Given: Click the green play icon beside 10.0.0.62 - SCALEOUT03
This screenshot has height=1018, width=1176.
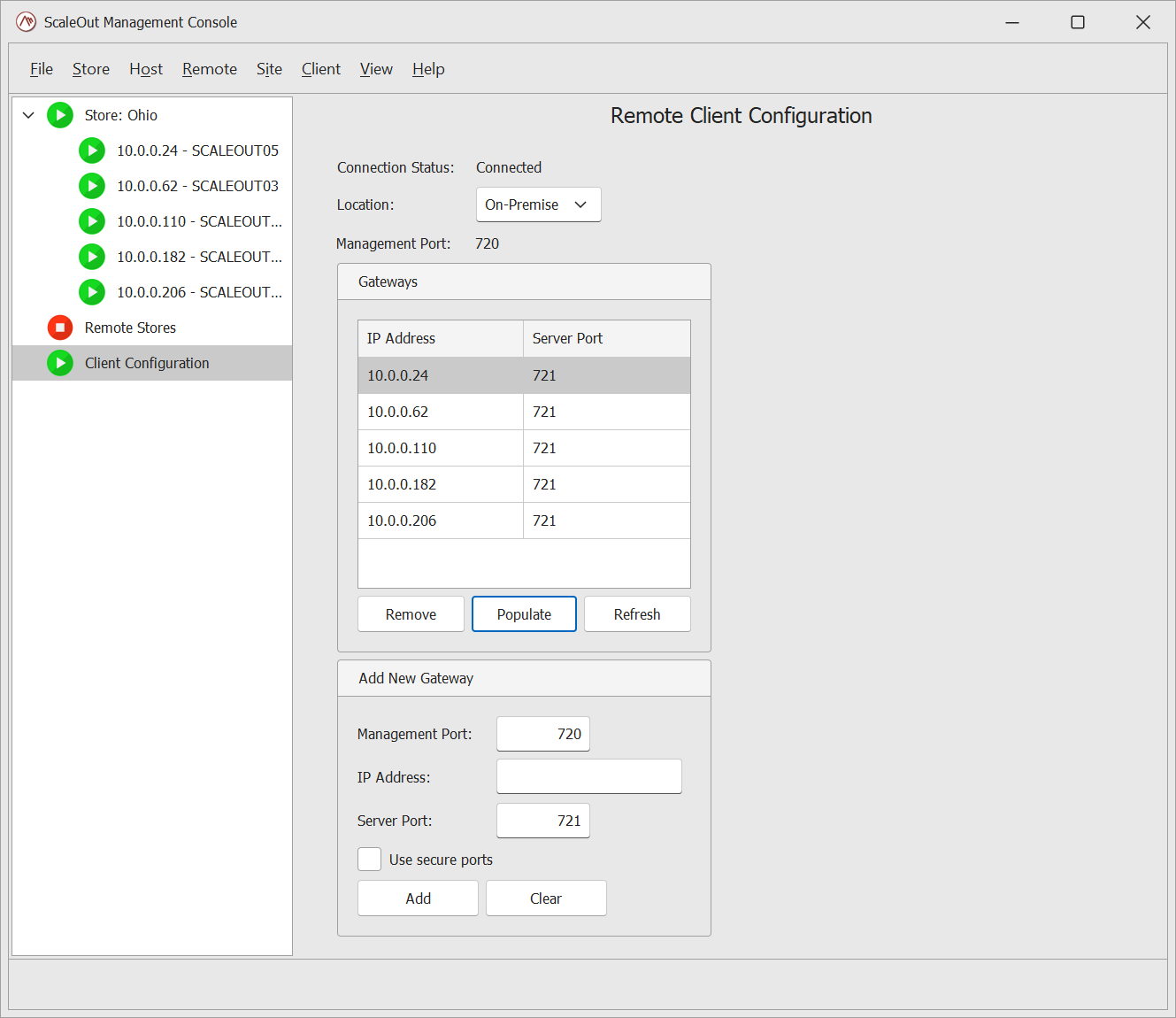Looking at the screenshot, I should [x=92, y=186].
